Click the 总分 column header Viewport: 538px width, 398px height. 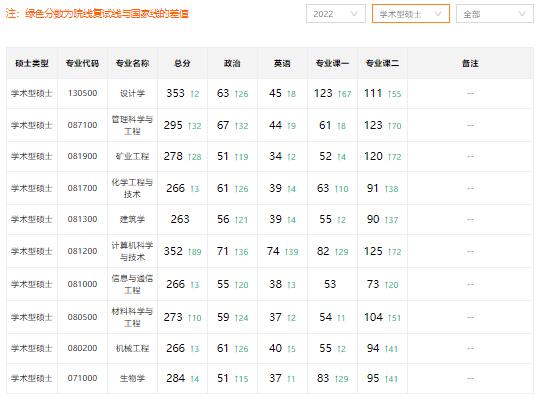tap(182, 63)
